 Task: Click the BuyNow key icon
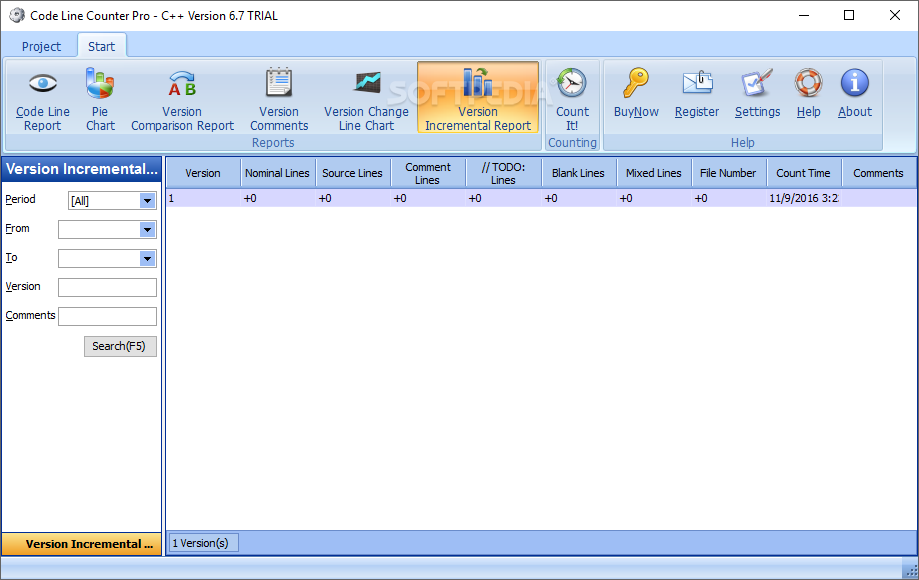coord(636,83)
